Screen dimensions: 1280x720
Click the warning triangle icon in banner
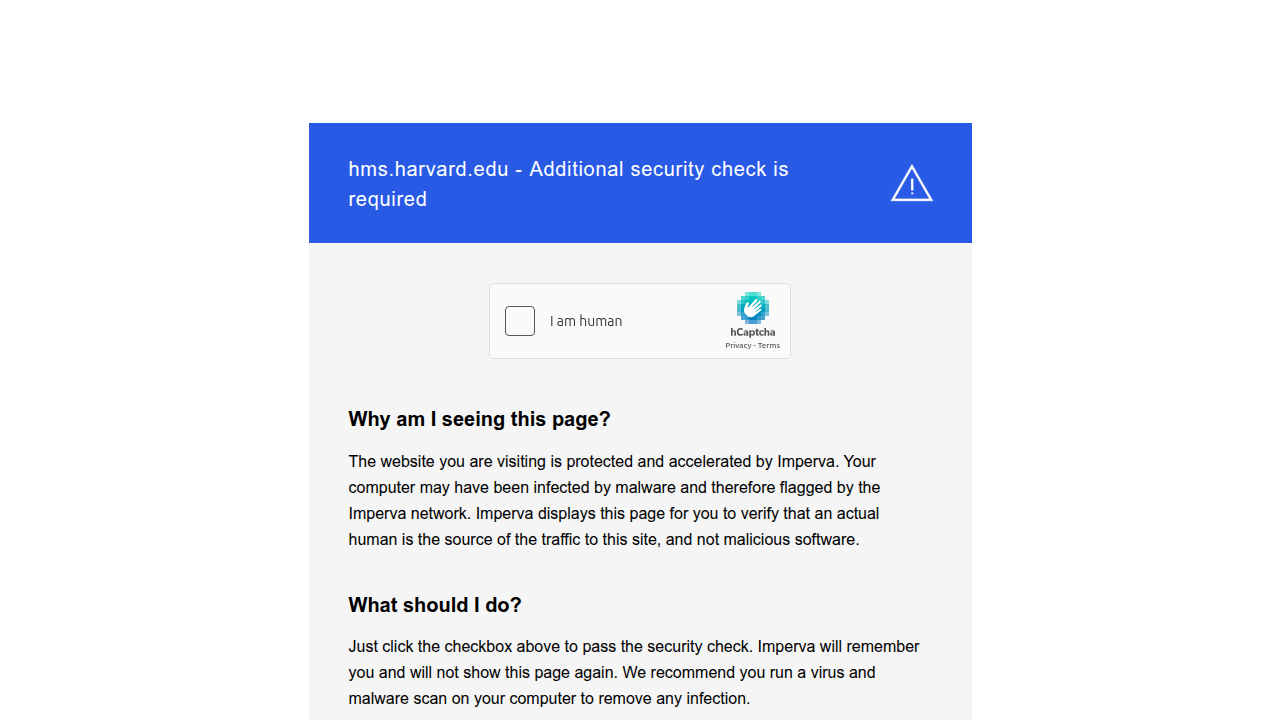click(912, 184)
